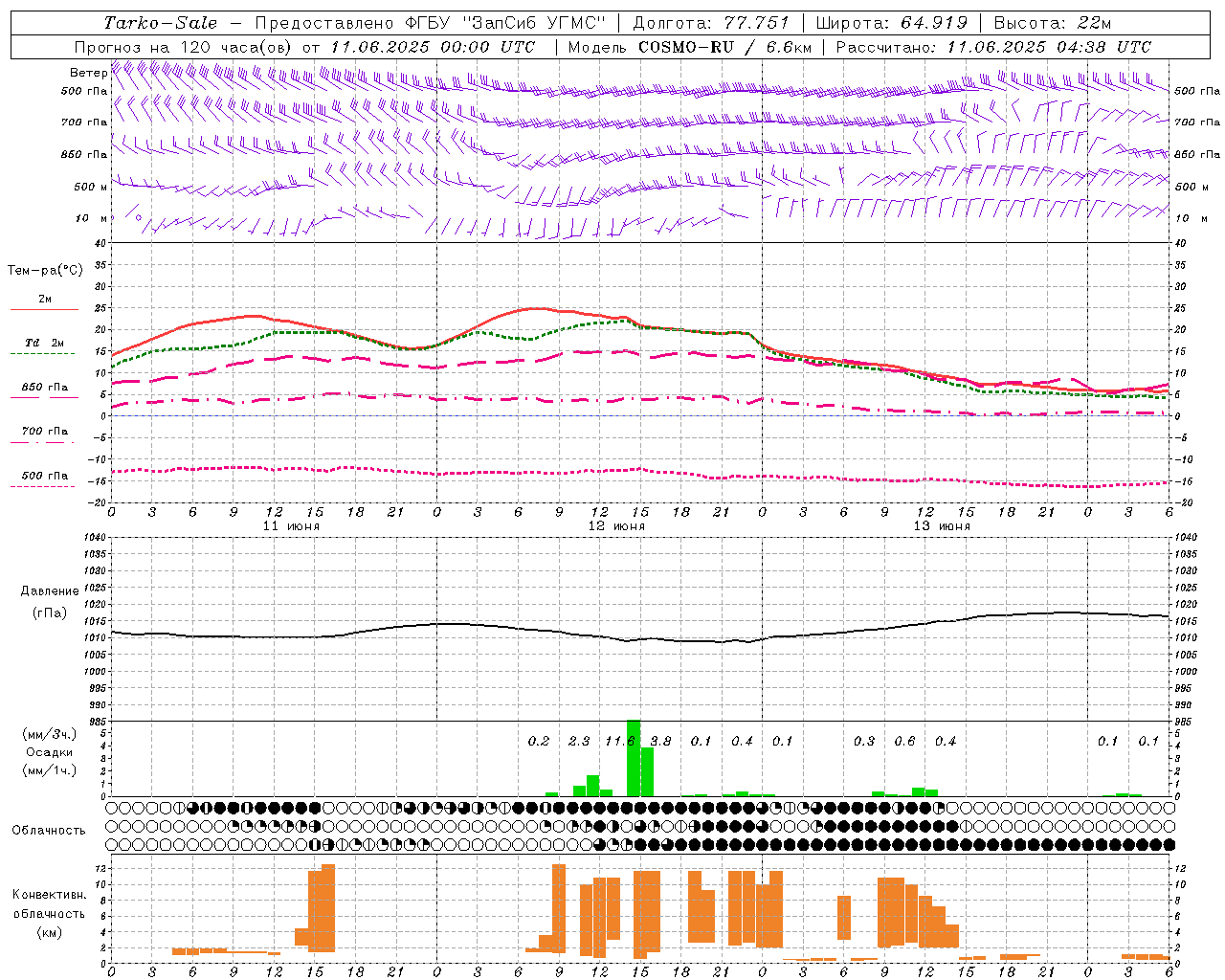Viewport: 1225px width, 980px height.
Task: Click the "(мм/1ч.)" units label
Action: point(50,770)
